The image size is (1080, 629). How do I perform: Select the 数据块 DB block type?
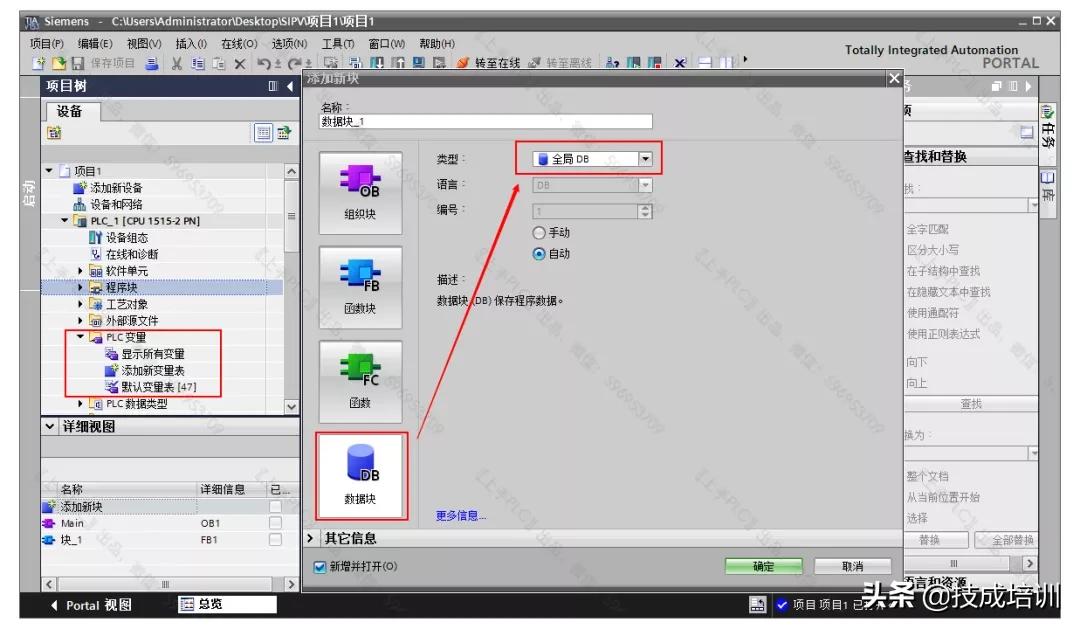click(360, 476)
